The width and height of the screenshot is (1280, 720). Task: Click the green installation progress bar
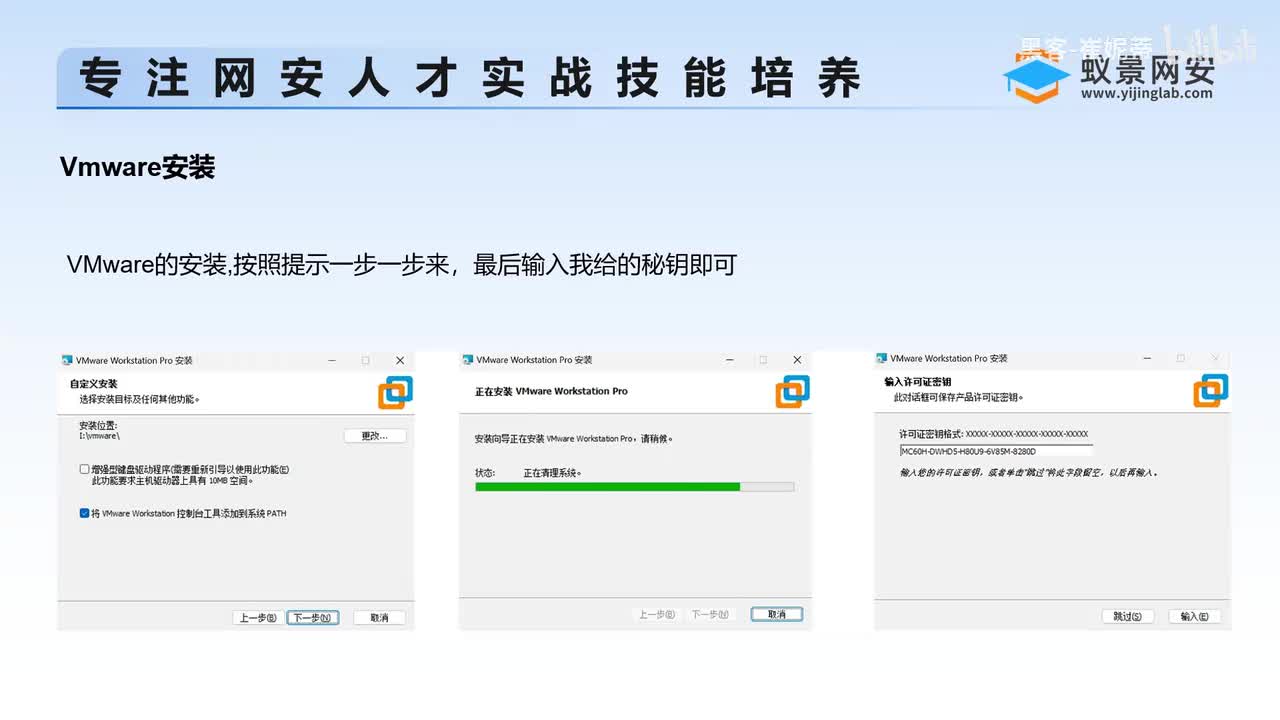tap(634, 487)
